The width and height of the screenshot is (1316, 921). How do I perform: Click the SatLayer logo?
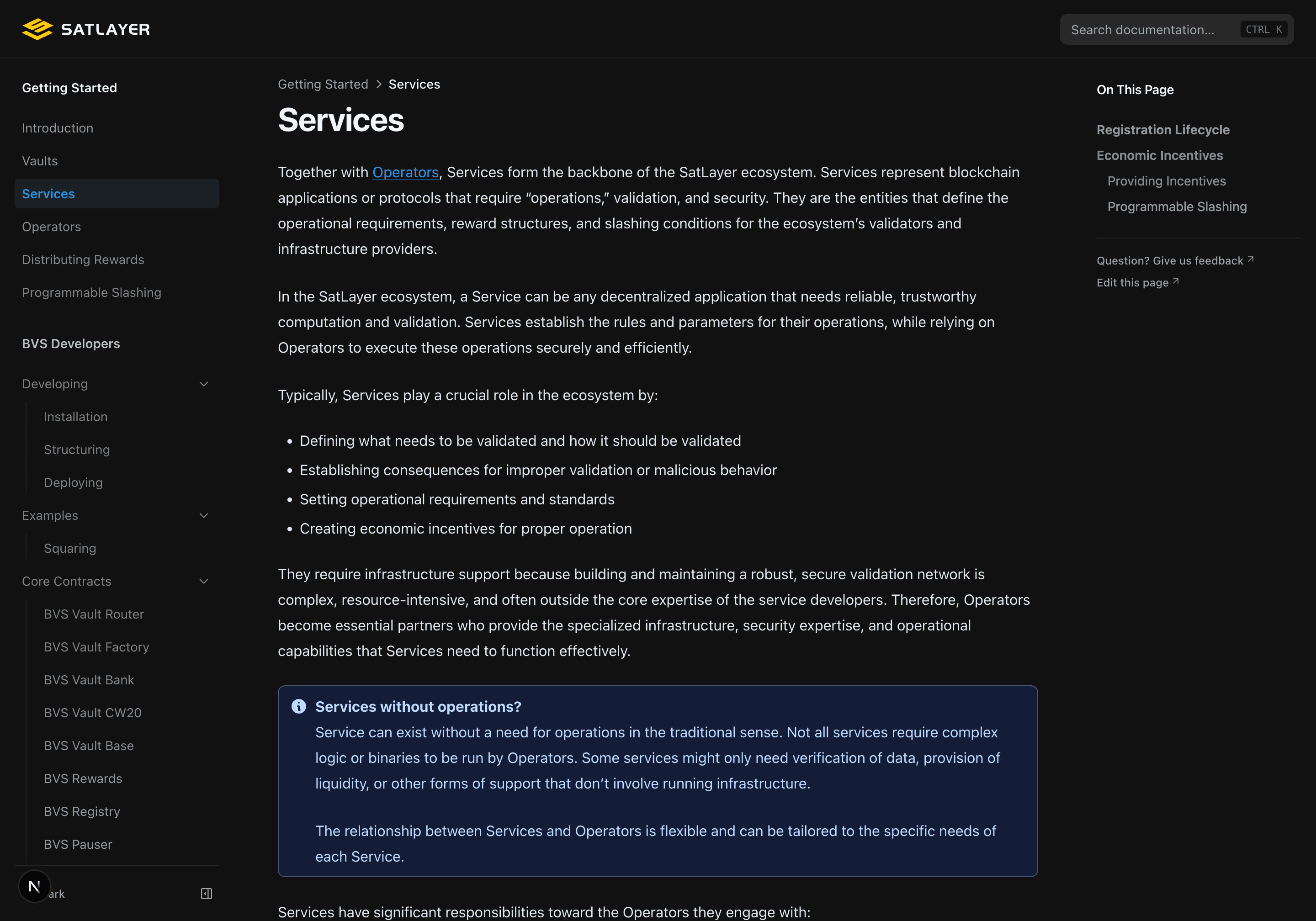(86, 29)
